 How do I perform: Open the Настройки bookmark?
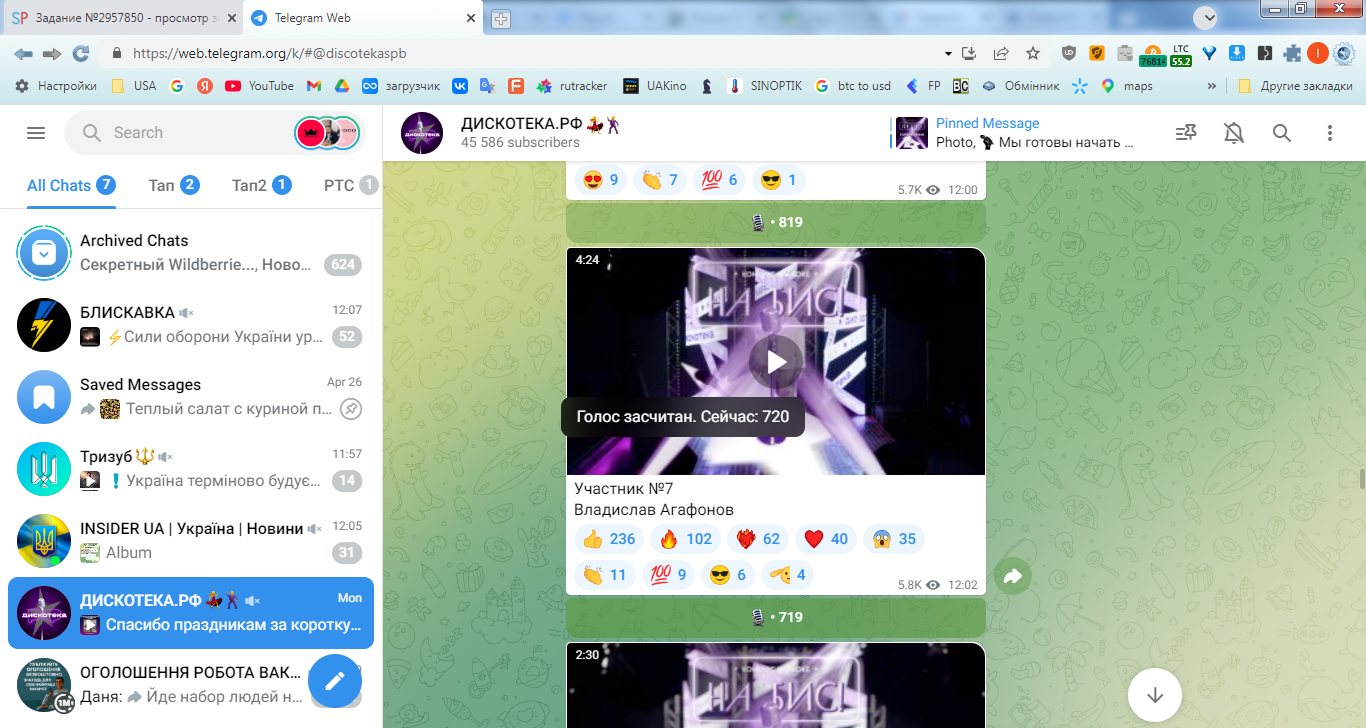tap(56, 86)
